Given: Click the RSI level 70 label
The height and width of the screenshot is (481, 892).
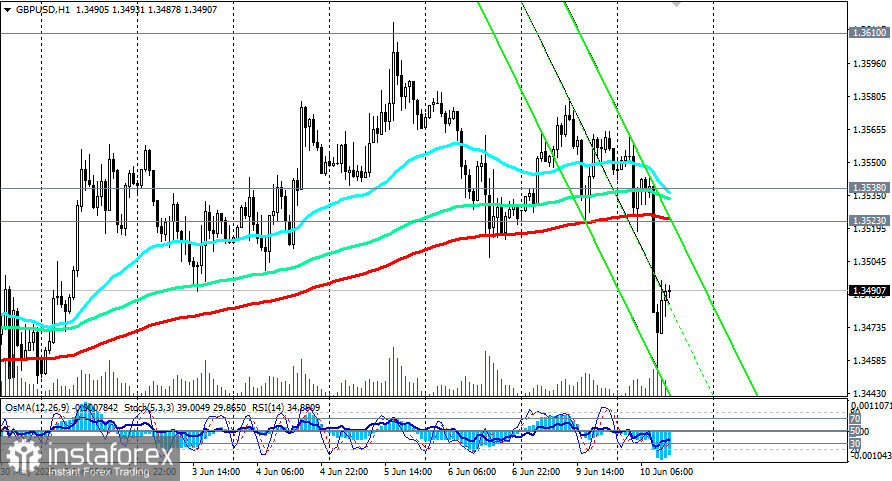Looking at the screenshot, I should pos(854,419).
